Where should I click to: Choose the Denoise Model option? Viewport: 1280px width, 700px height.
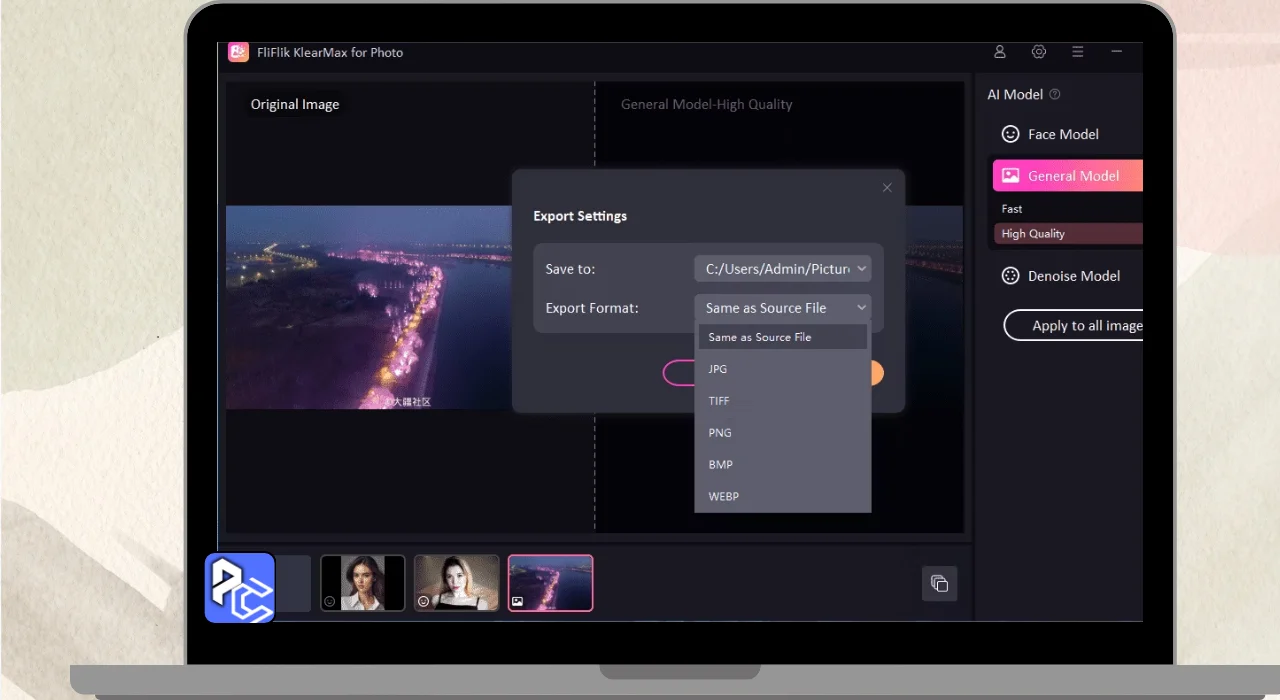tap(1072, 276)
